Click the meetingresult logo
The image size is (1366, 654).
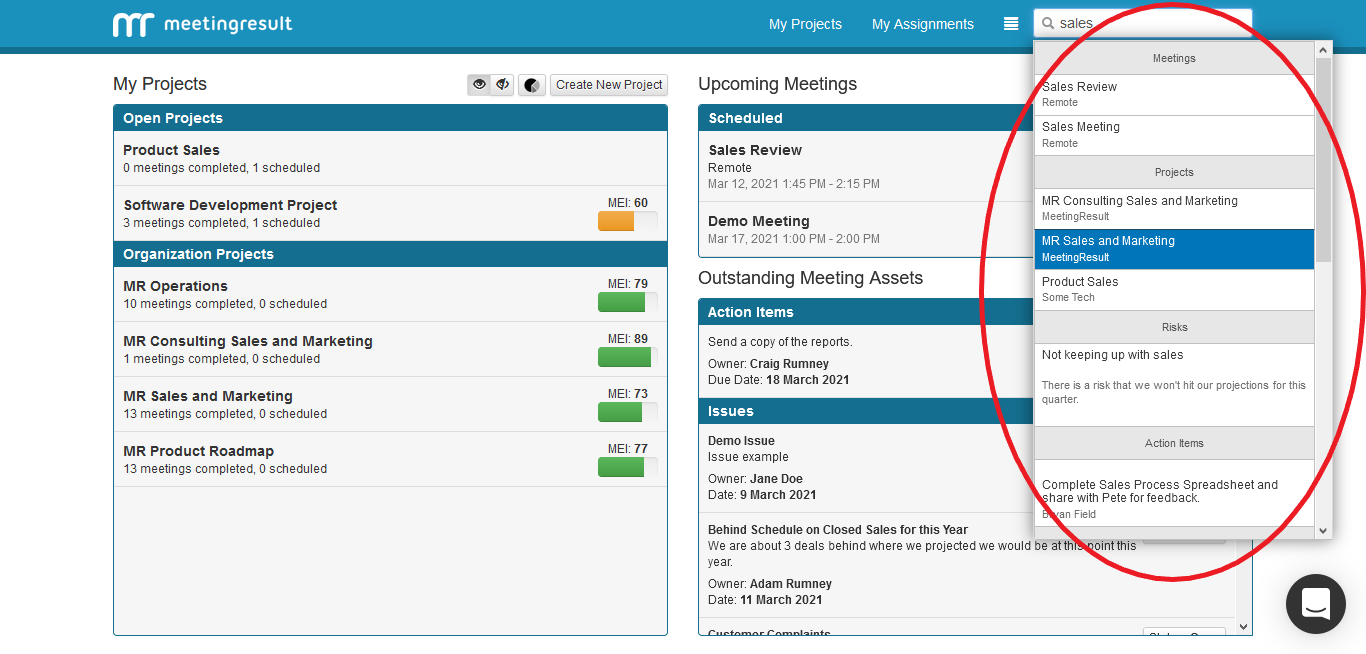(203, 24)
